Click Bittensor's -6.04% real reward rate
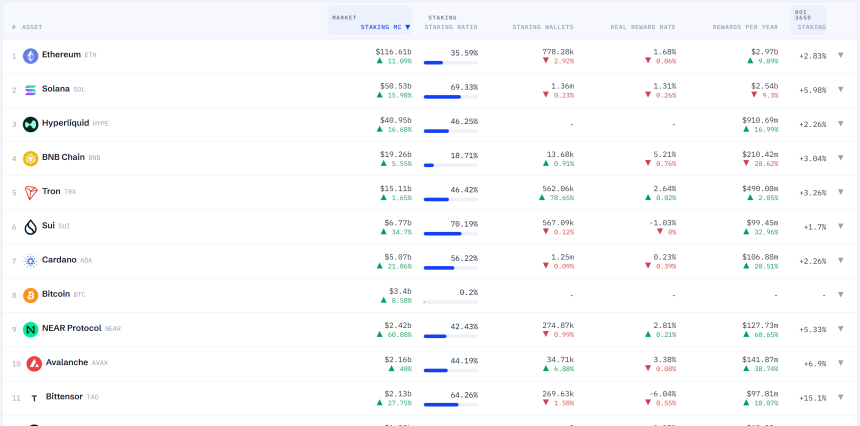This screenshot has height=426, width=860. coord(662,394)
